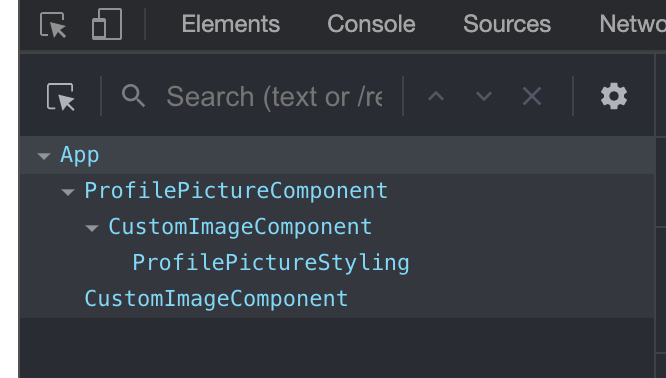Collapse the nested CustomImageComponent arrow
The image size is (666, 378).
[92, 228]
